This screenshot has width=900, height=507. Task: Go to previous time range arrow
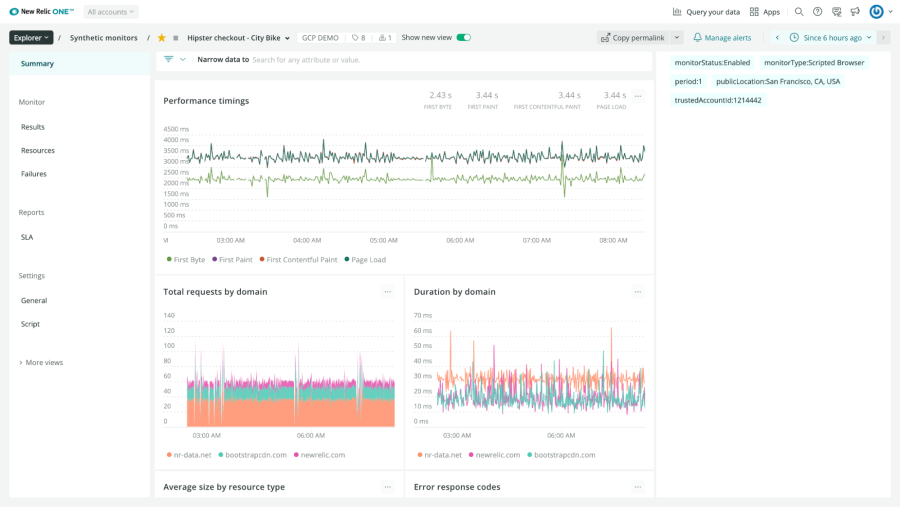[x=777, y=38]
